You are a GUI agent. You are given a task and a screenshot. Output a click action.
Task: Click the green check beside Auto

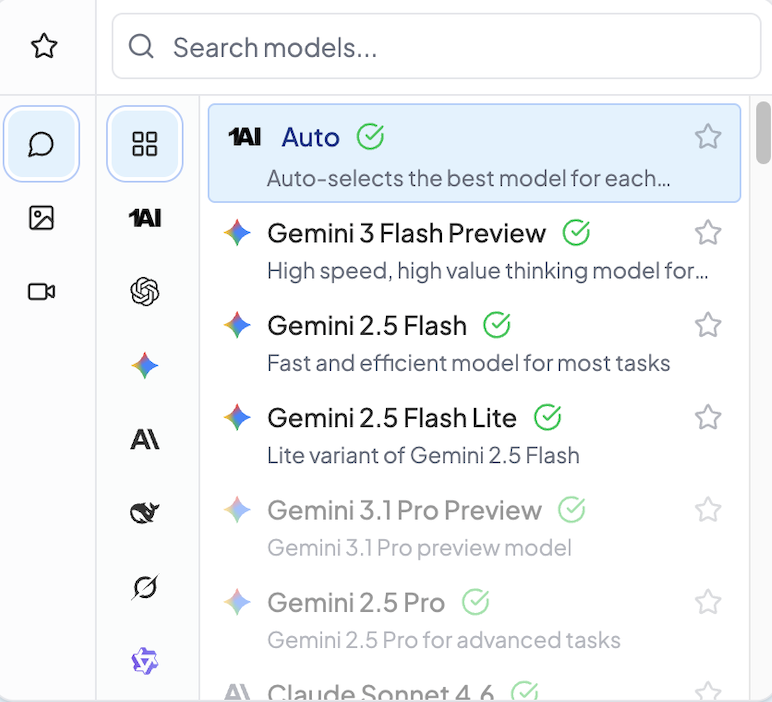[x=370, y=136]
